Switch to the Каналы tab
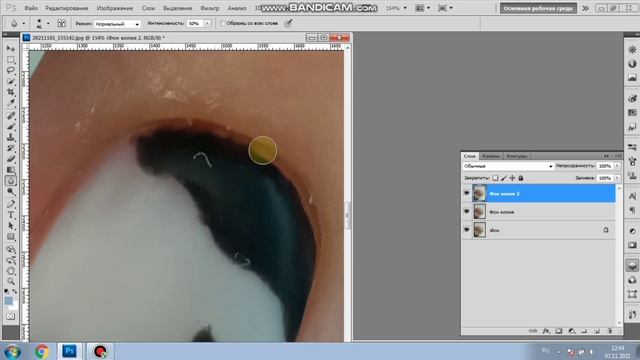Image resolution: width=640 pixels, height=360 pixels. point(490,156)
